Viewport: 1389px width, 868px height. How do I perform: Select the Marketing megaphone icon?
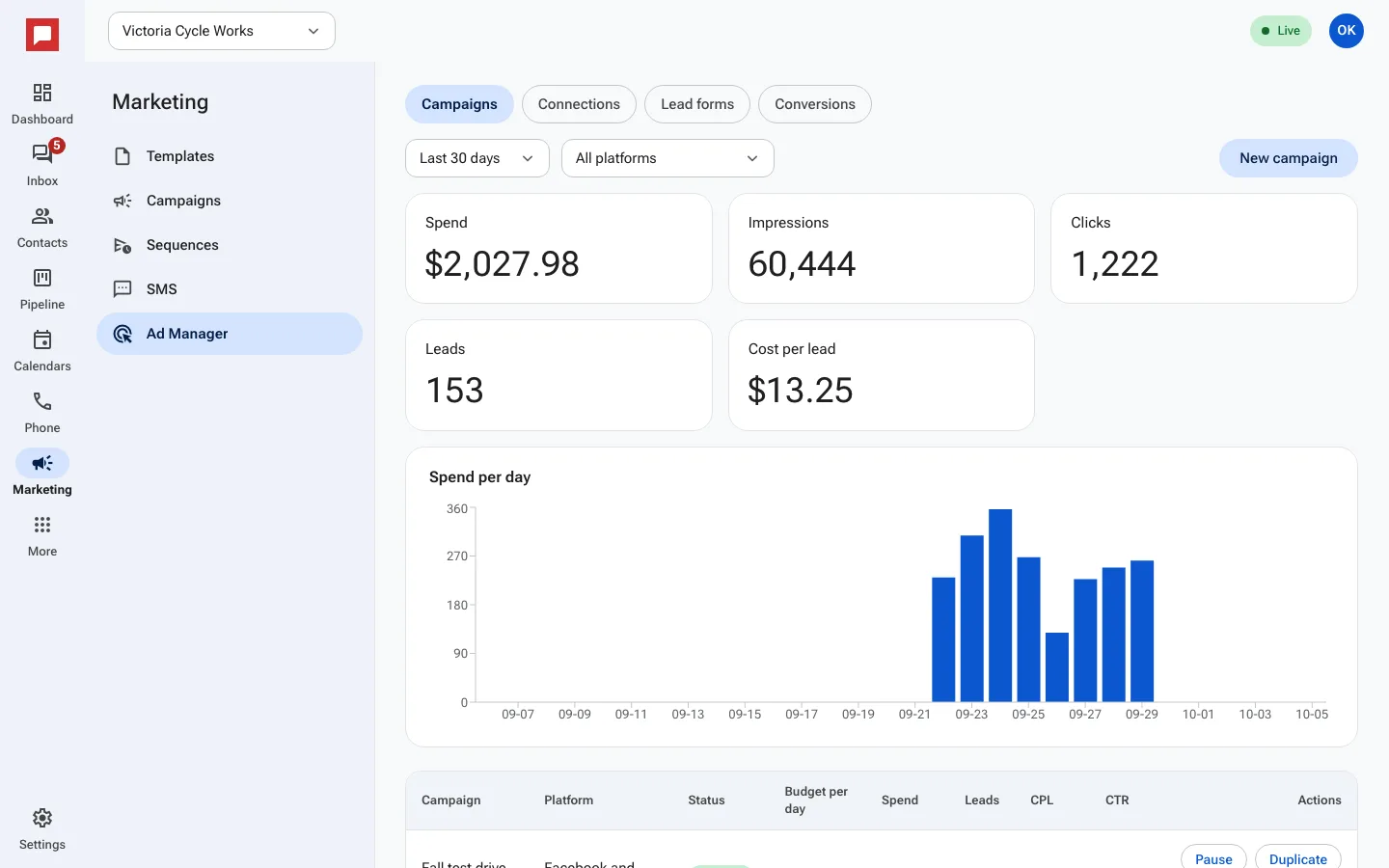pyautogui.click(x=42, y=463)
